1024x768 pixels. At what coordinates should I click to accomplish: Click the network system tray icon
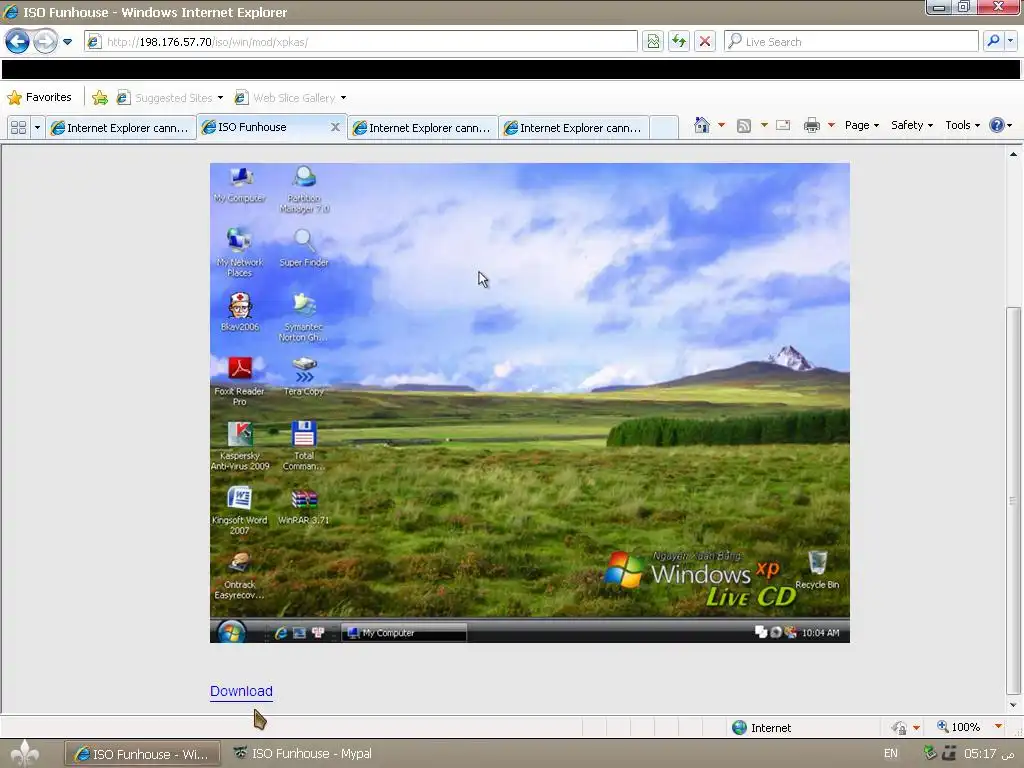[949, 753]
